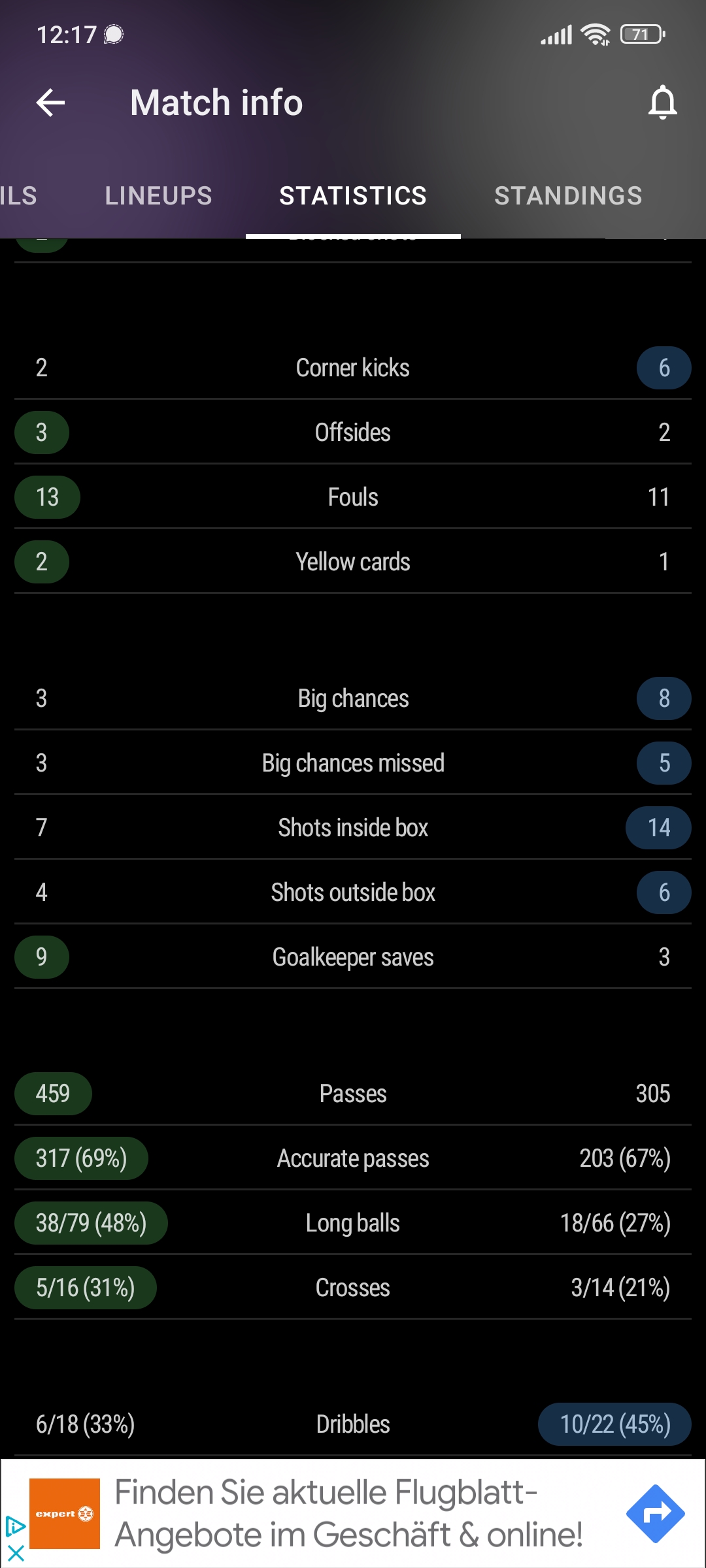The height and width of the screenshot is (1568, 706).
Task: Close the ad with X icon
Action: point(14,1553)
